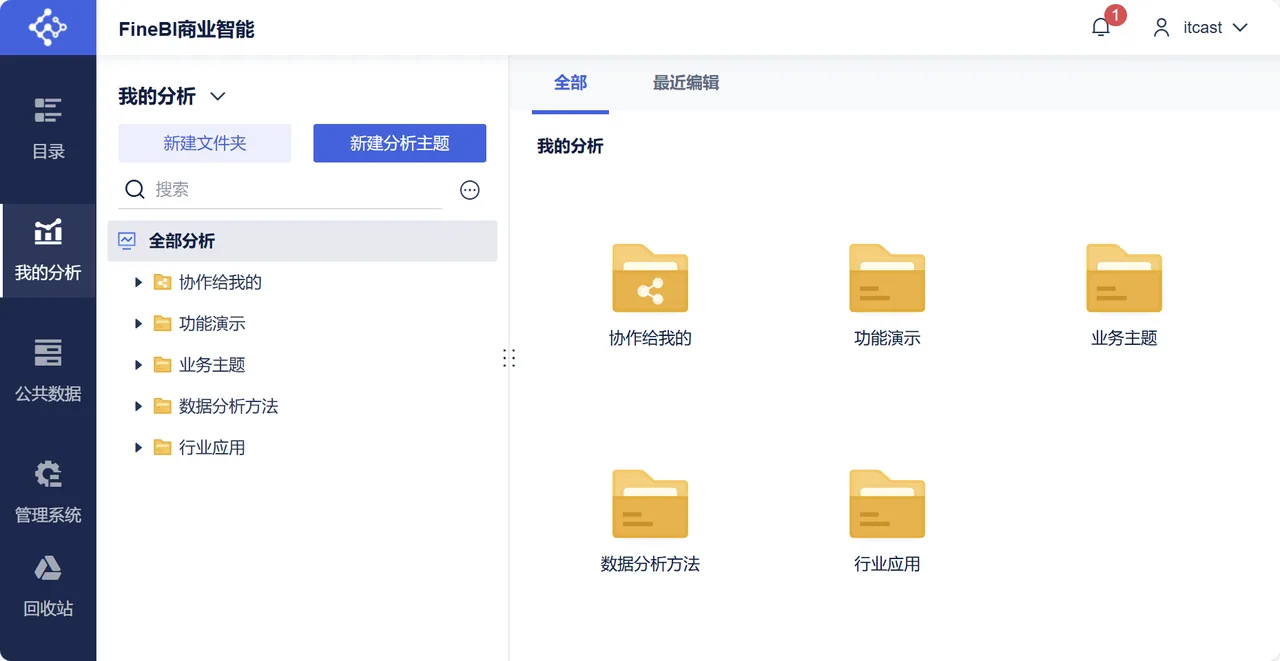Open the 业务主题 large folder icon

click(1124, 278)
